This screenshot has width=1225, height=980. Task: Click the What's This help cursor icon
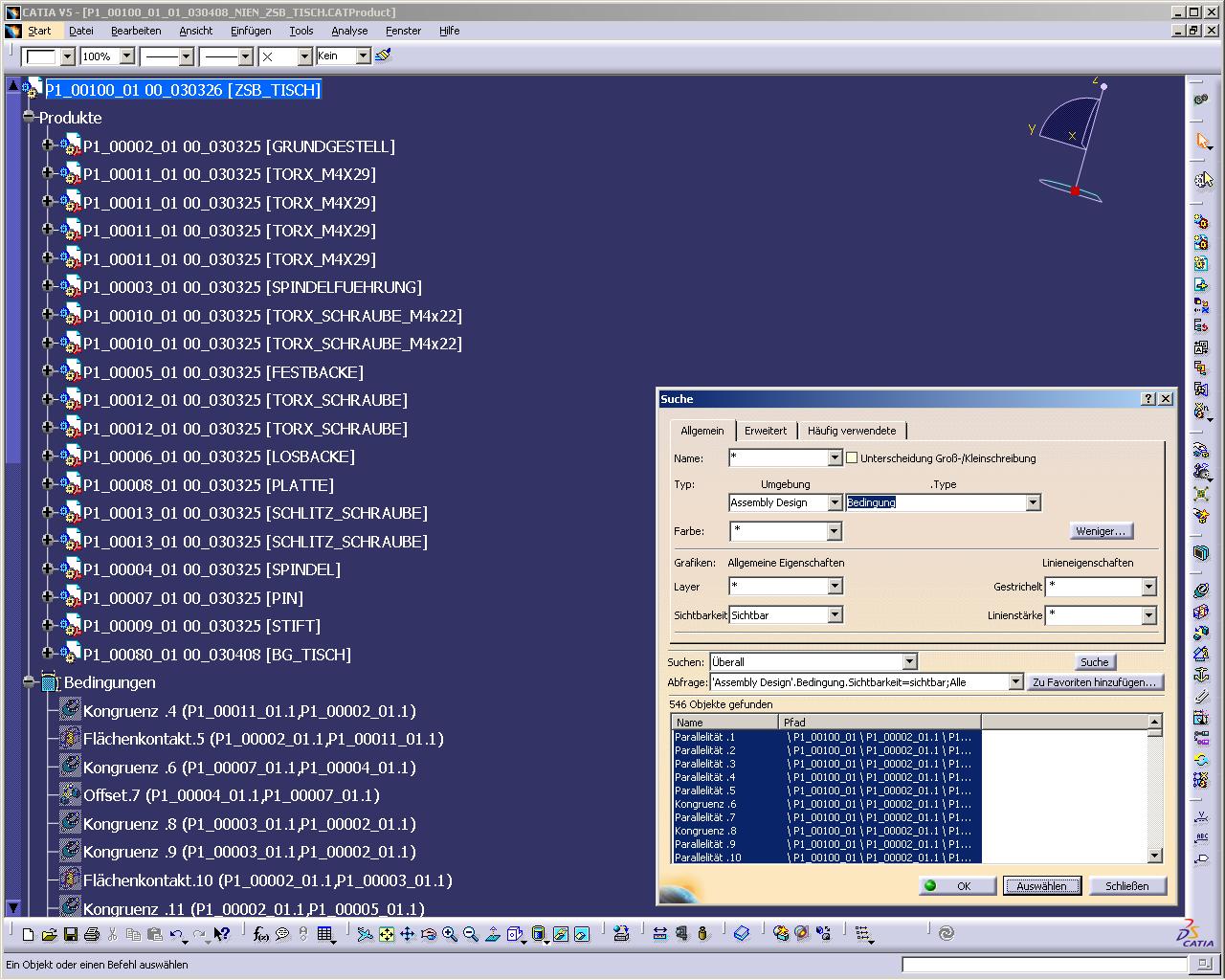221,934
